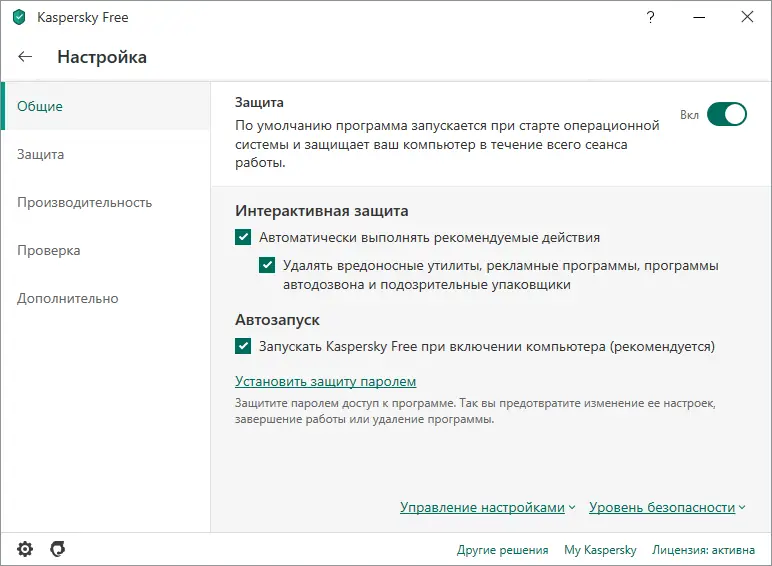The width and height of the screenshot is (772, 566).
Task: Open the Дополнительно section
Action: click(67, 298)
